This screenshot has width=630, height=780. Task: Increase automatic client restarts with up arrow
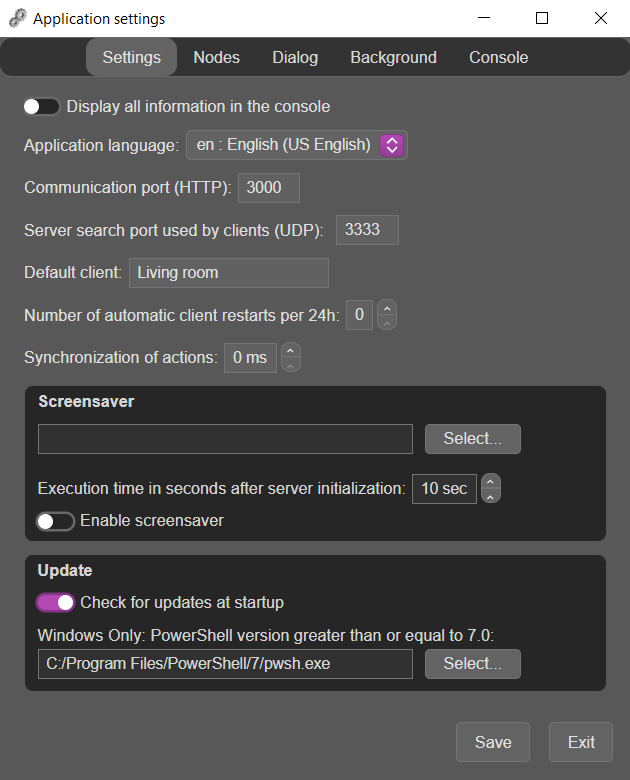coord(387,308)
